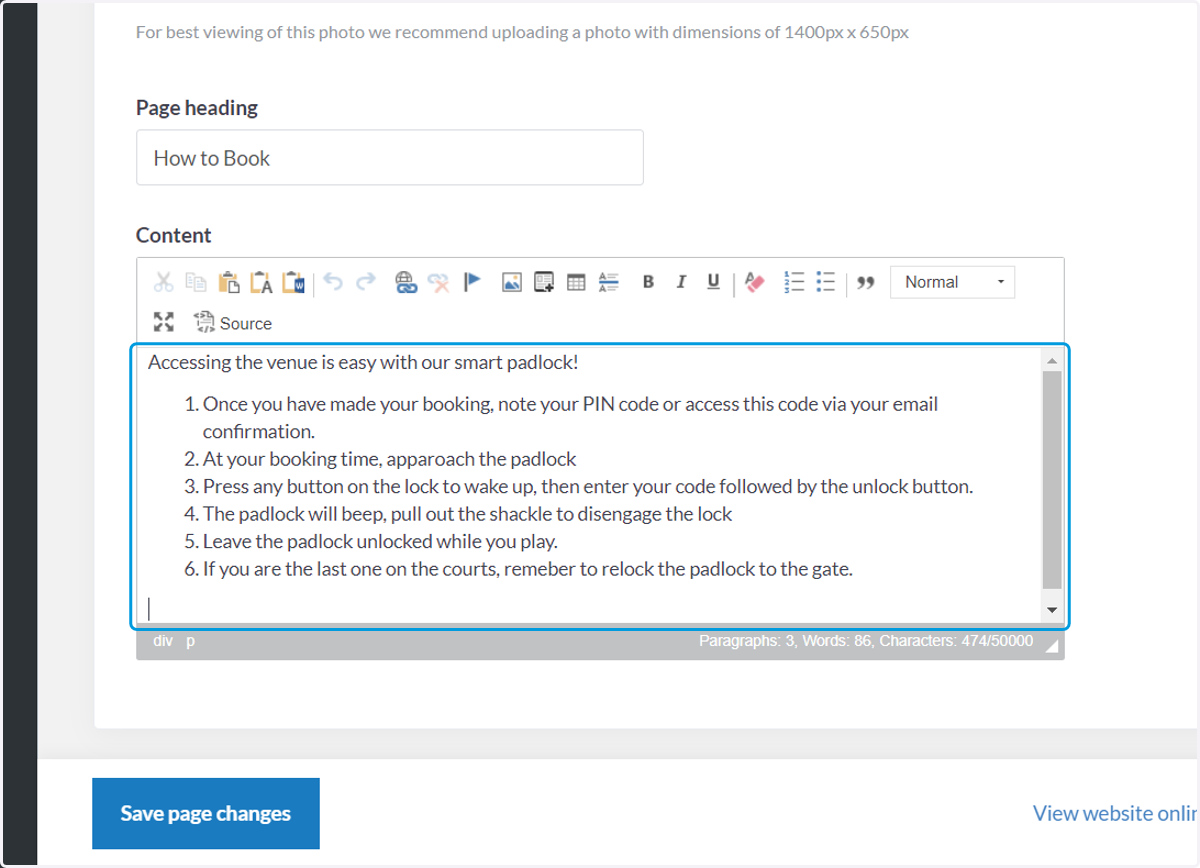Remove formatting with the eraser icon
This screenshot has height=868, width=1200.
[x=754, y=283]
